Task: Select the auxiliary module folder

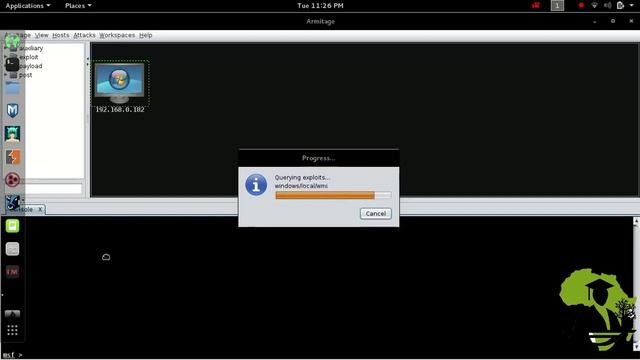Action: click(x=31, y=48)
